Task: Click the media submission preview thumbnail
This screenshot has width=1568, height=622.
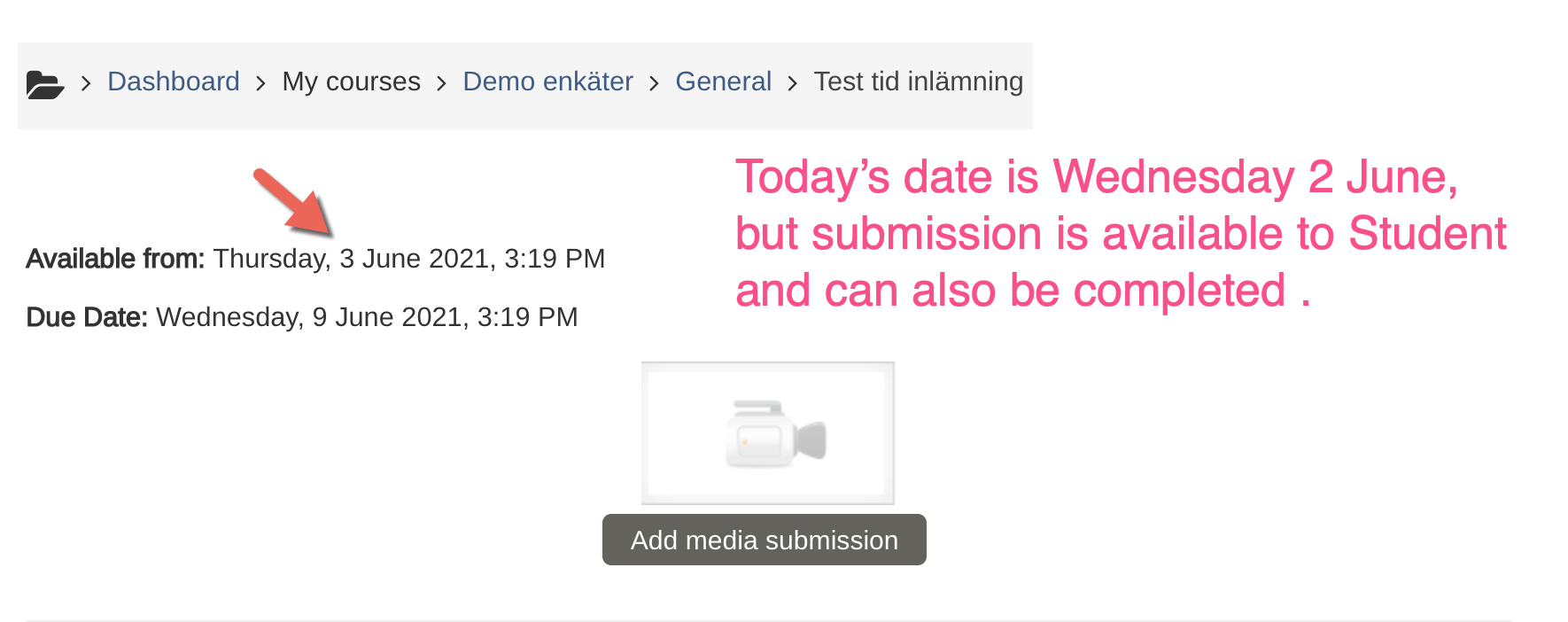Action: (767, 432)
